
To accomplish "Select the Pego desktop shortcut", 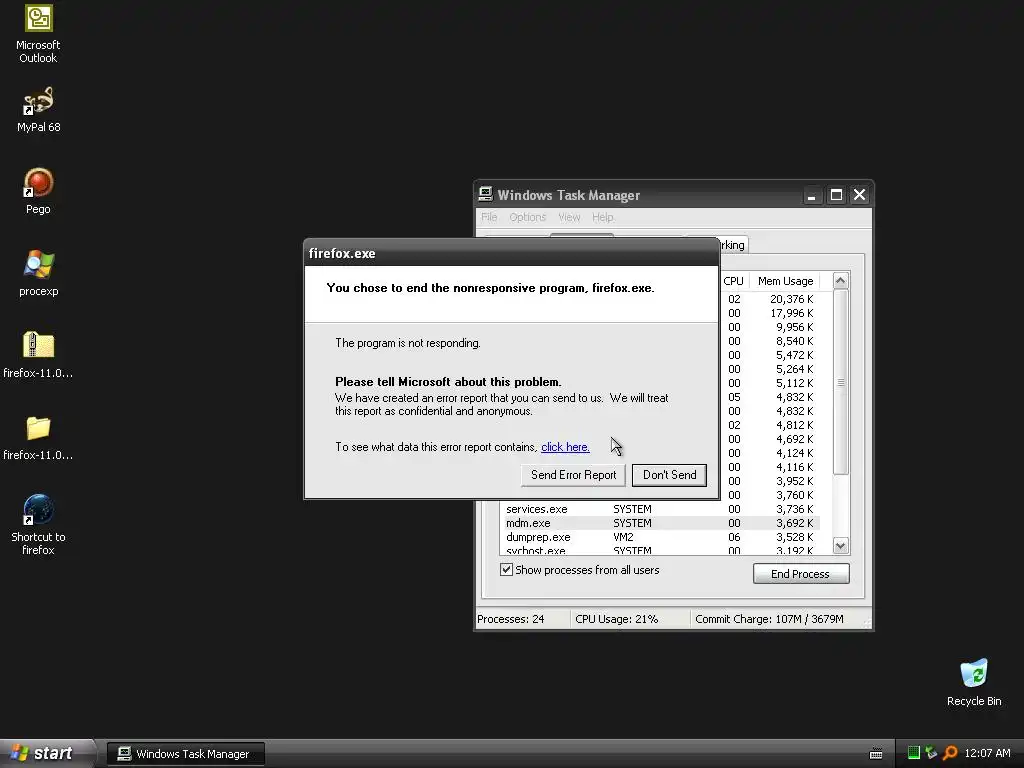I will [38, 191].
